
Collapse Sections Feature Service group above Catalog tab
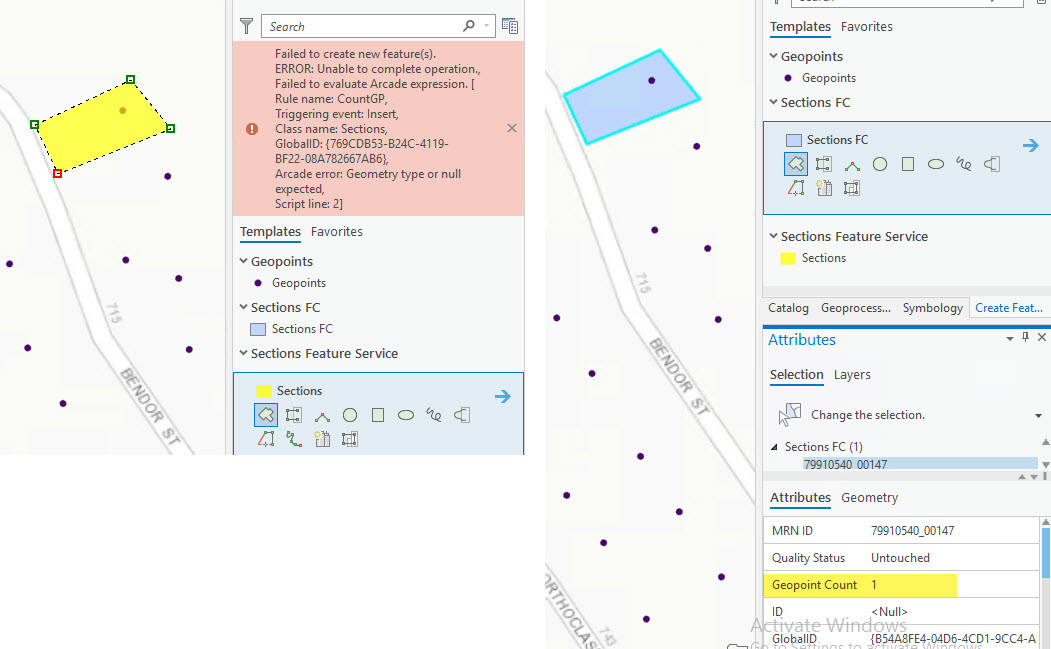tap(774, 236)
